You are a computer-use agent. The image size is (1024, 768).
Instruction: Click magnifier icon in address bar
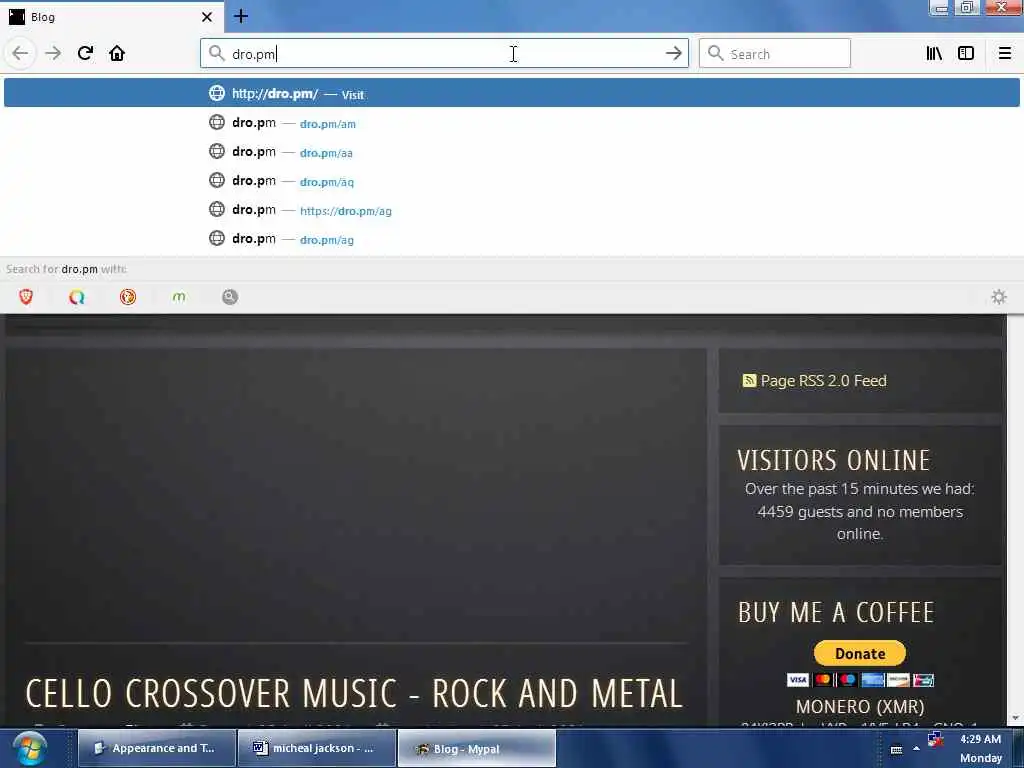[x=216, y=54]
